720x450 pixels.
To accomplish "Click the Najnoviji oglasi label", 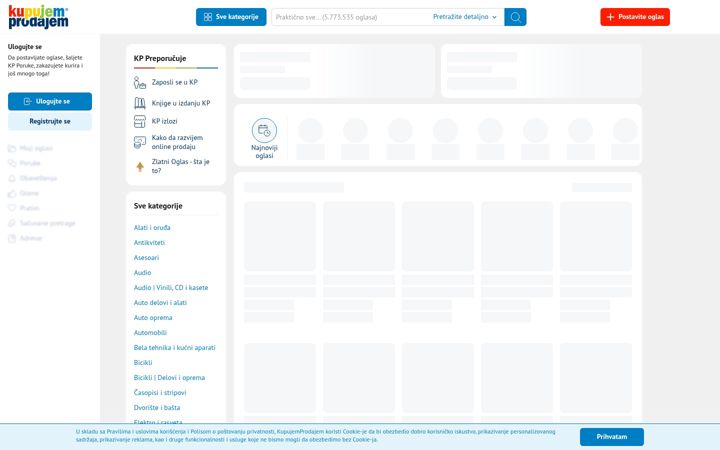I will tap(264, 152).
